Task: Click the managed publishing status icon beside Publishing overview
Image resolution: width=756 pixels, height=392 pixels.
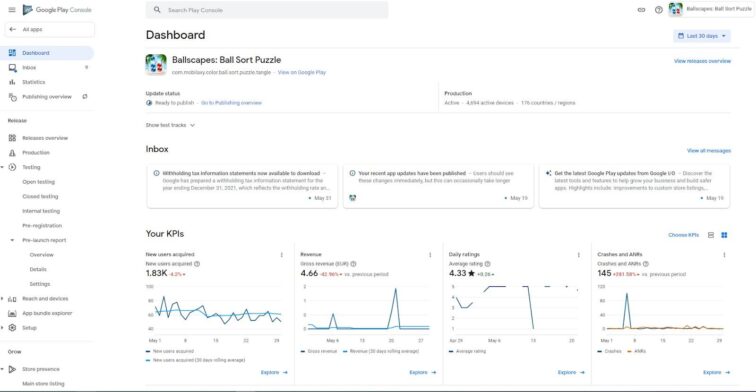Action: click(85, 96)
